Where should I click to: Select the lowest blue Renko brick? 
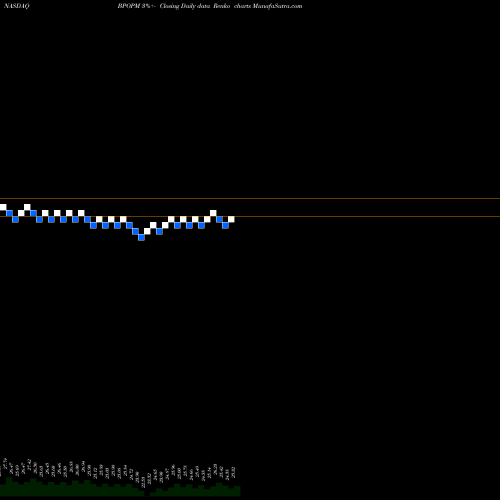(141, 237)
